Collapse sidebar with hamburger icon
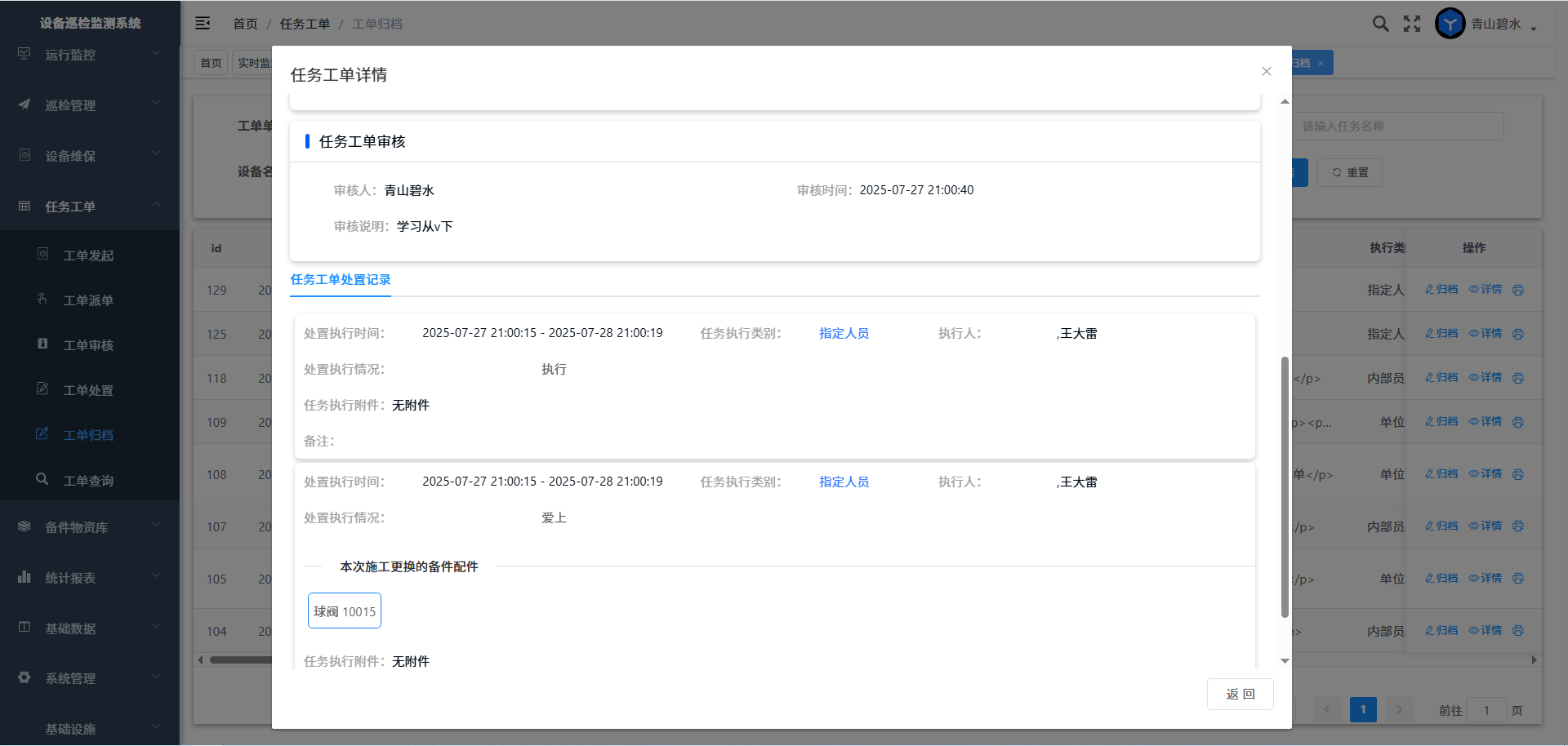 point(203,24)
